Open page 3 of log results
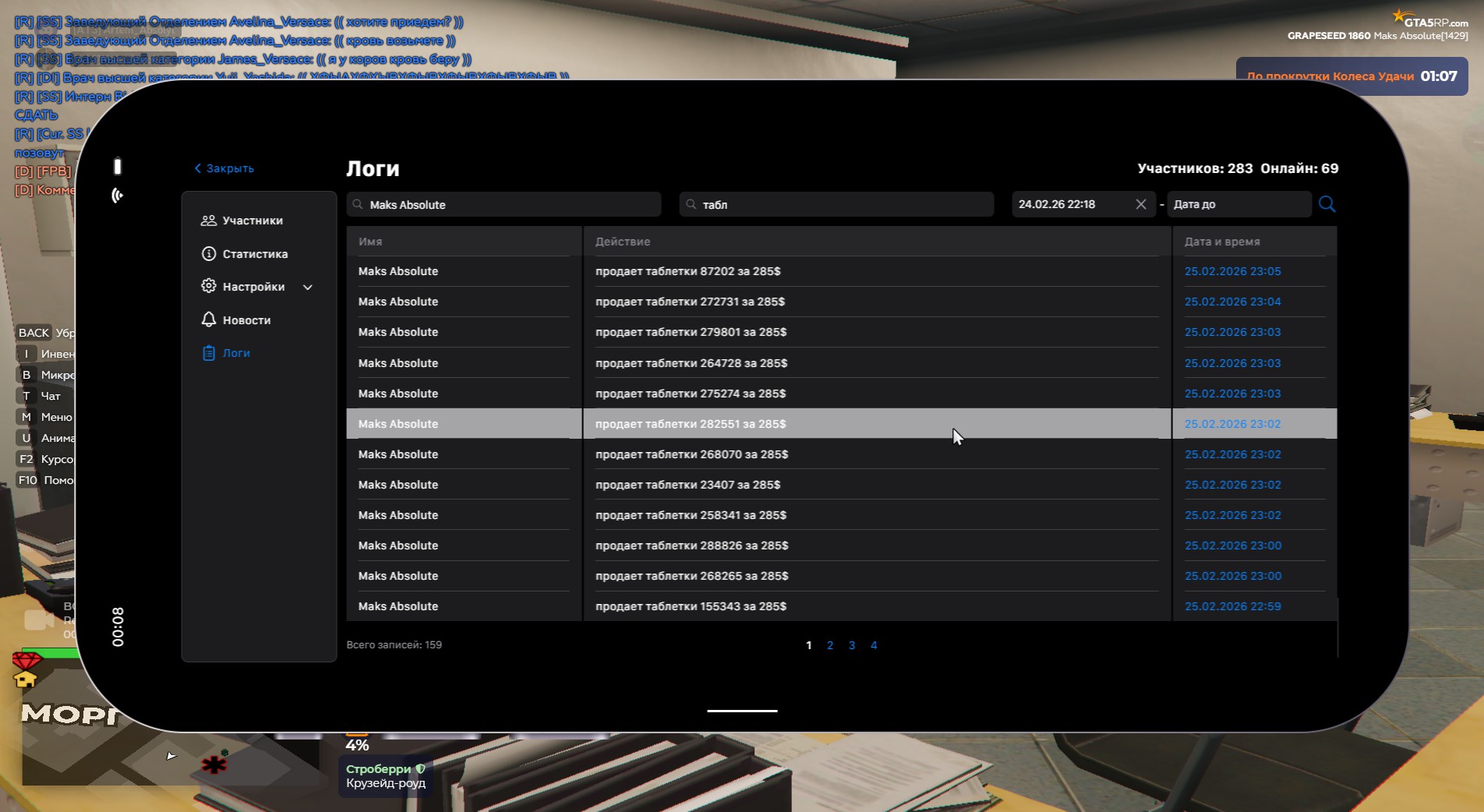Viewport: 1484px width, 812px height. [852, 645]
